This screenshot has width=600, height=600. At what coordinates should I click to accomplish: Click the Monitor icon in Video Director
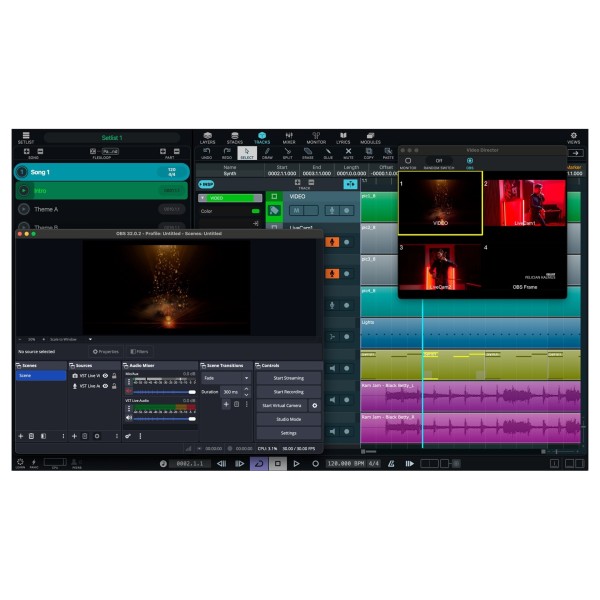click(408, 161)
